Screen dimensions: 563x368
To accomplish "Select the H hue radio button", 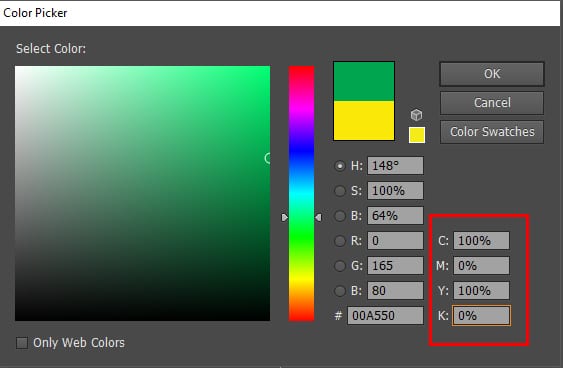I will tap(340, 166).
